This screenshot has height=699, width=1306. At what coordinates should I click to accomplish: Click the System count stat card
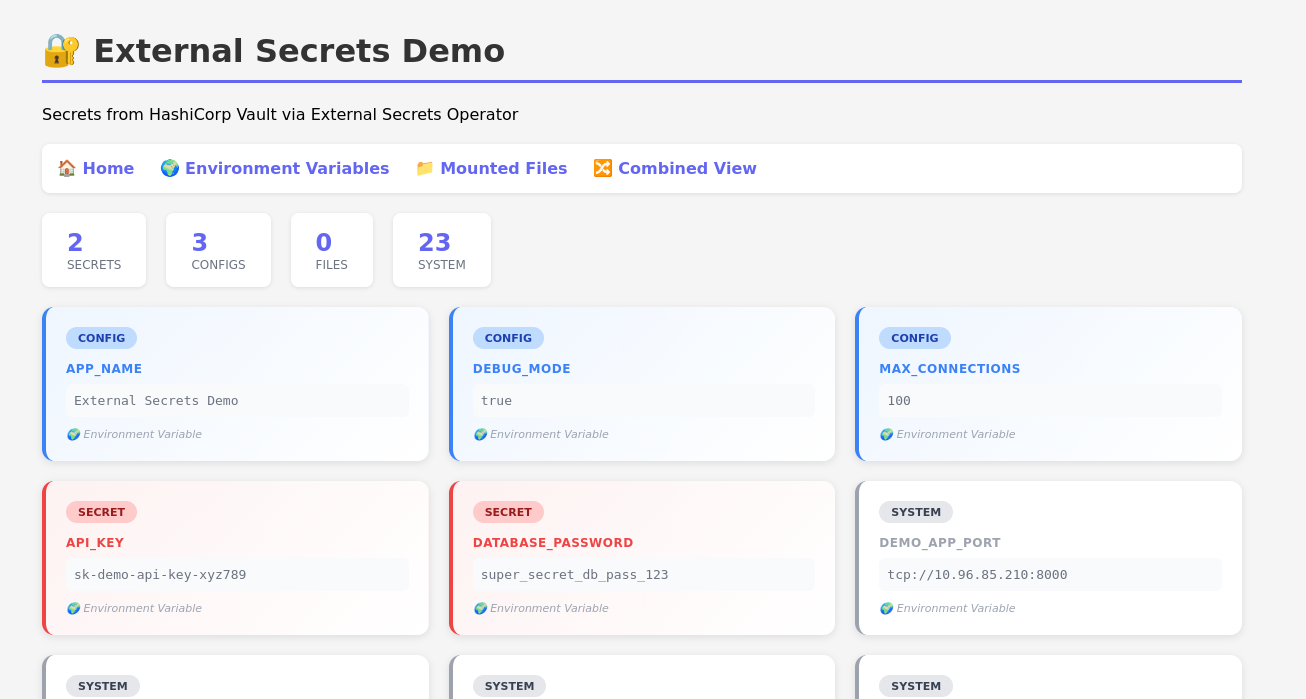(x=441, y=250)
